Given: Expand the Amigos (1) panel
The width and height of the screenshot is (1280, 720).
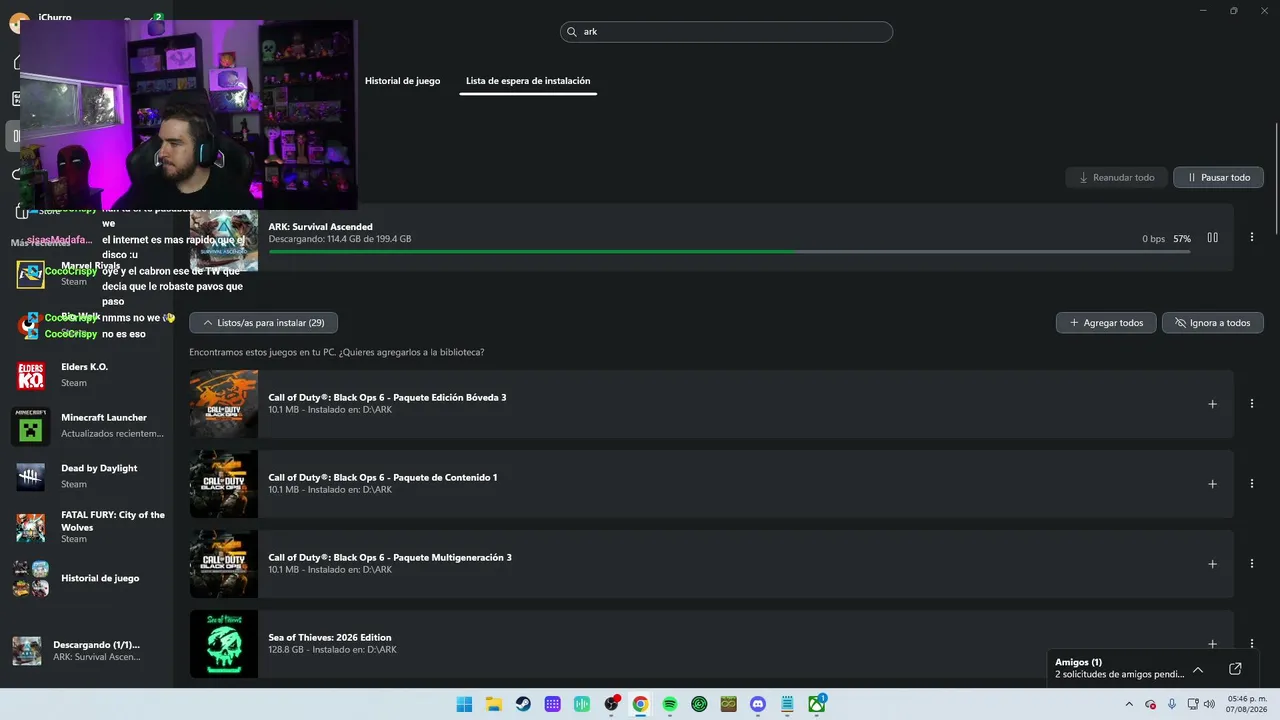Looking at the screenshot, I should click(1198, 669).
